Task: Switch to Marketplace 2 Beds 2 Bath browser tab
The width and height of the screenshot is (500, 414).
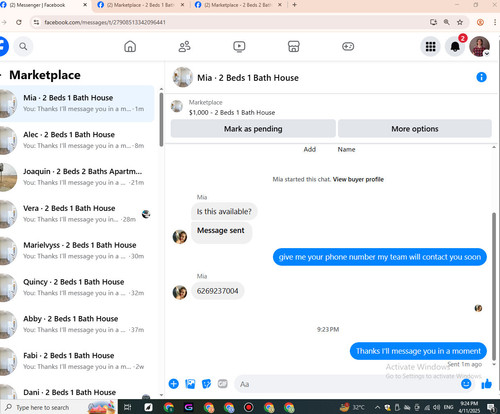Action: (x=238, y=5)
